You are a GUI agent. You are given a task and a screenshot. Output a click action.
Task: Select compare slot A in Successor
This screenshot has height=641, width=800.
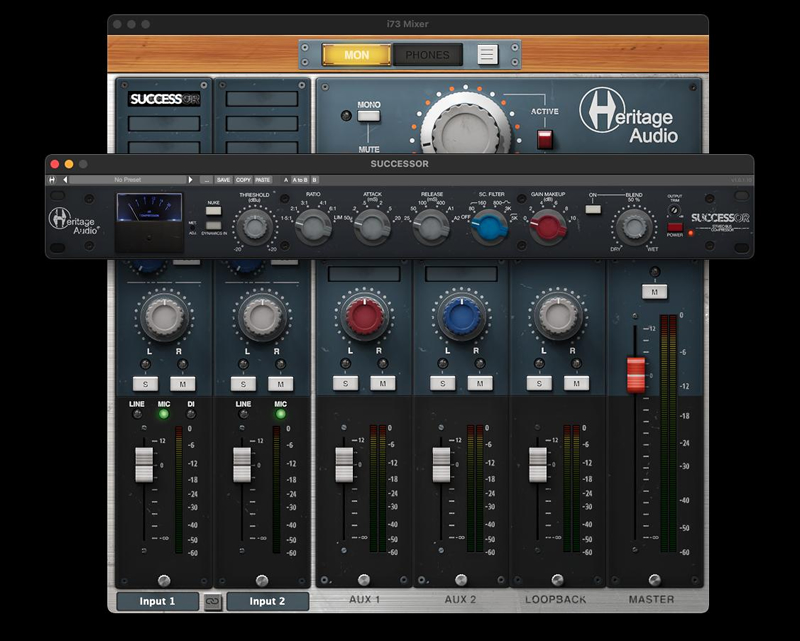pyautogui.click(x=286, y=180)
